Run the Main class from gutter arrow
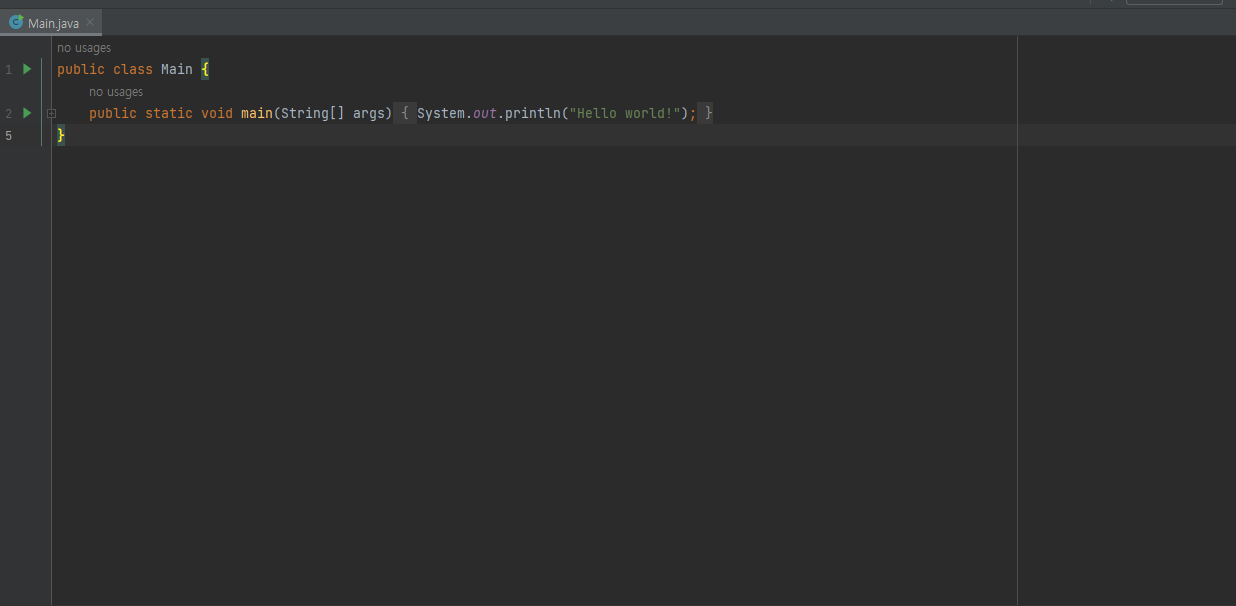 pyautogui.click(x=27, y=69)
